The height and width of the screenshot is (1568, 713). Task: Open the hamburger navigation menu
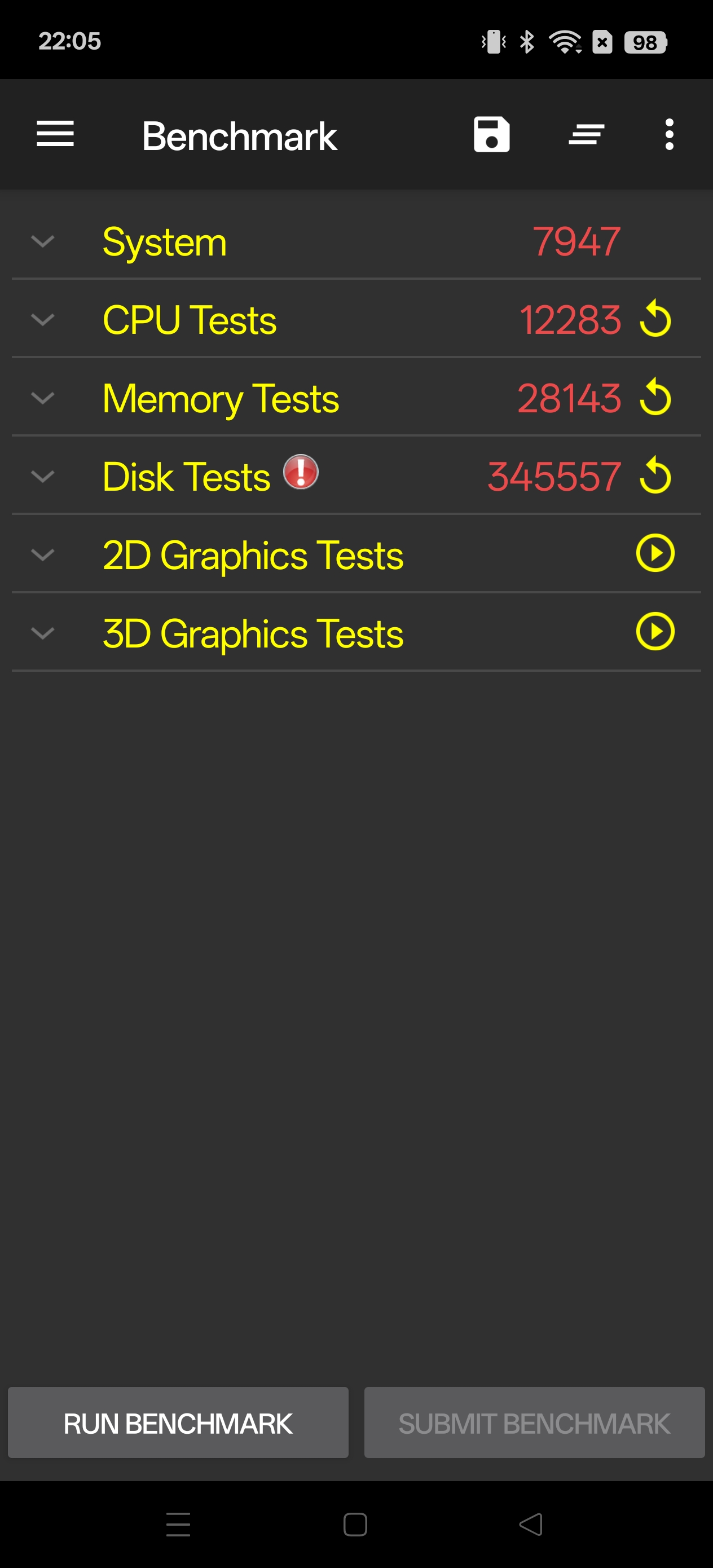point(55,134)
